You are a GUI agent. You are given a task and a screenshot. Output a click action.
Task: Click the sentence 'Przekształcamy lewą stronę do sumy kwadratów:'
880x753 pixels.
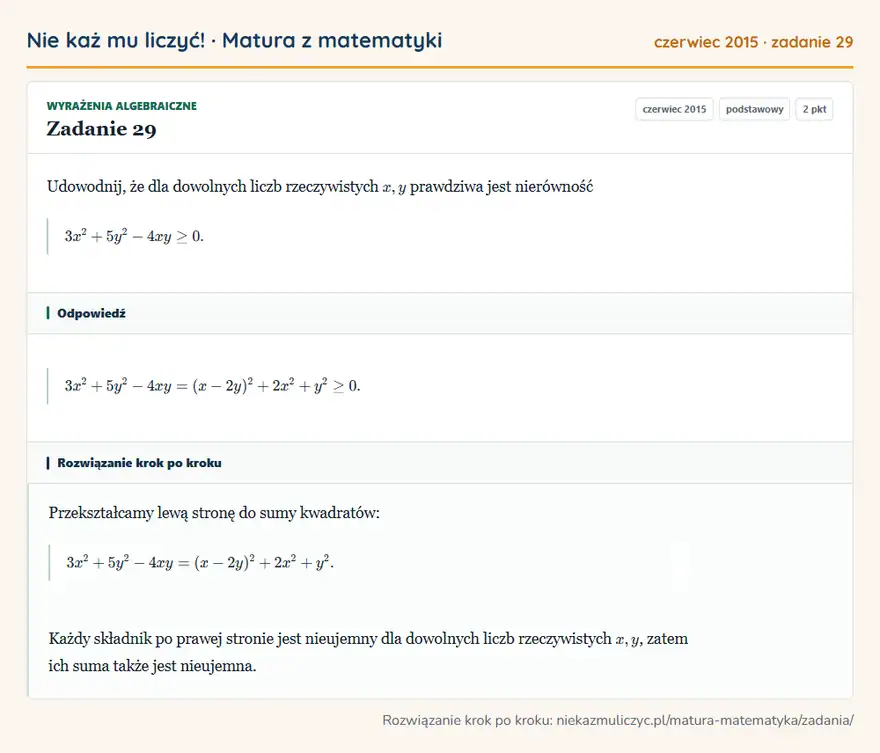pyautogui.click(x=214, y=513)
